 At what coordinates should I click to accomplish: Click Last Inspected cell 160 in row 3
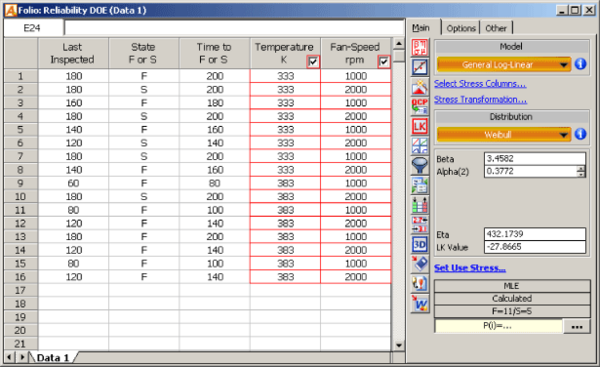(x=73, y=103)
